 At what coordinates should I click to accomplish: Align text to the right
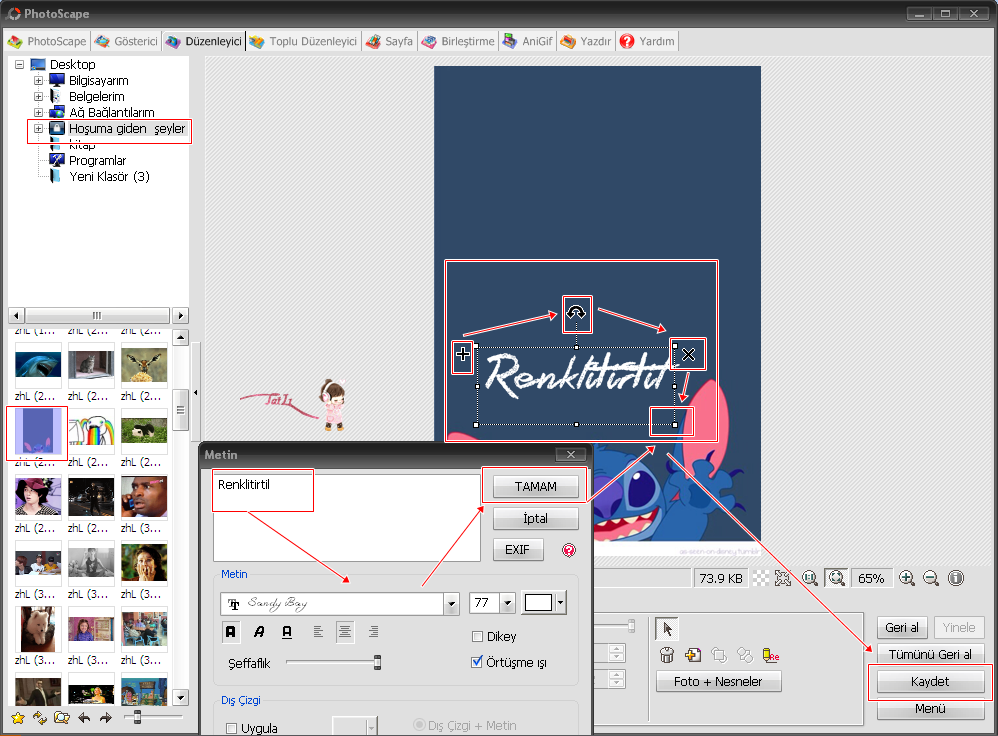pos(374,632)
